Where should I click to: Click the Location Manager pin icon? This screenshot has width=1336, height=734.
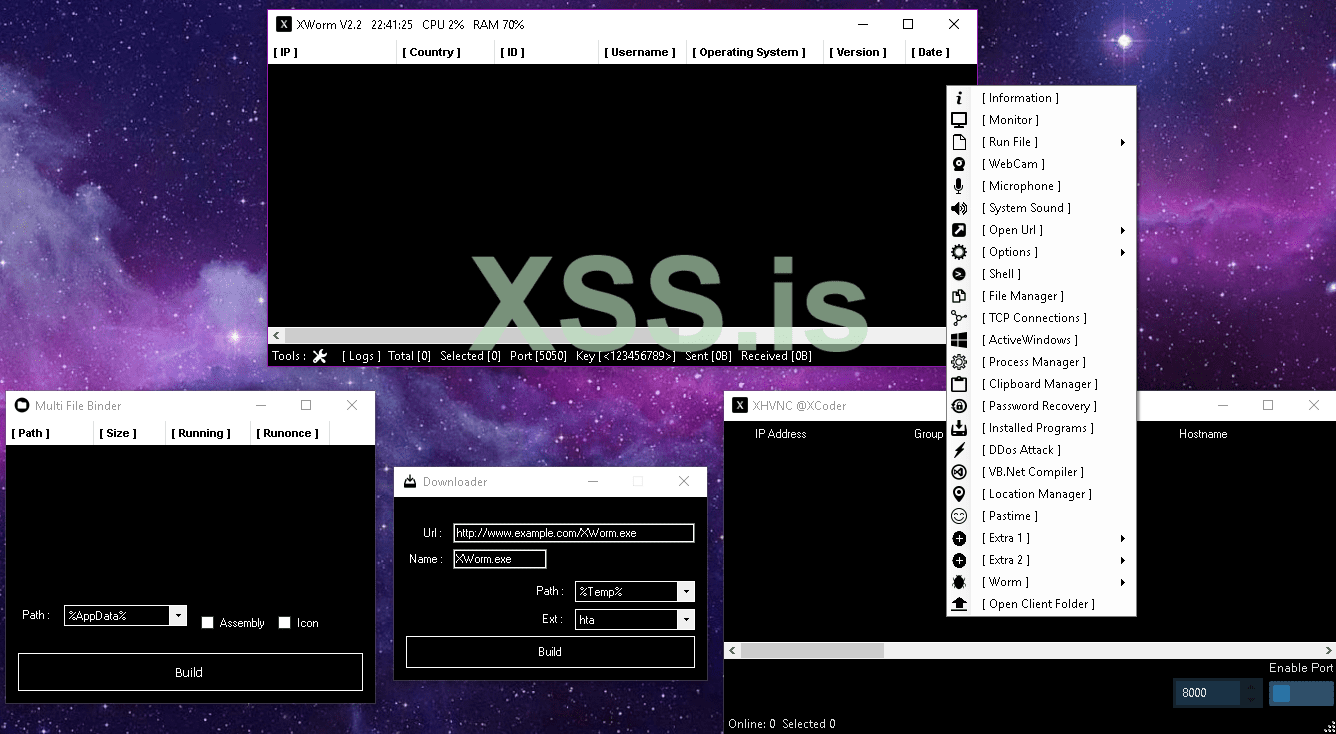[959, 494]
